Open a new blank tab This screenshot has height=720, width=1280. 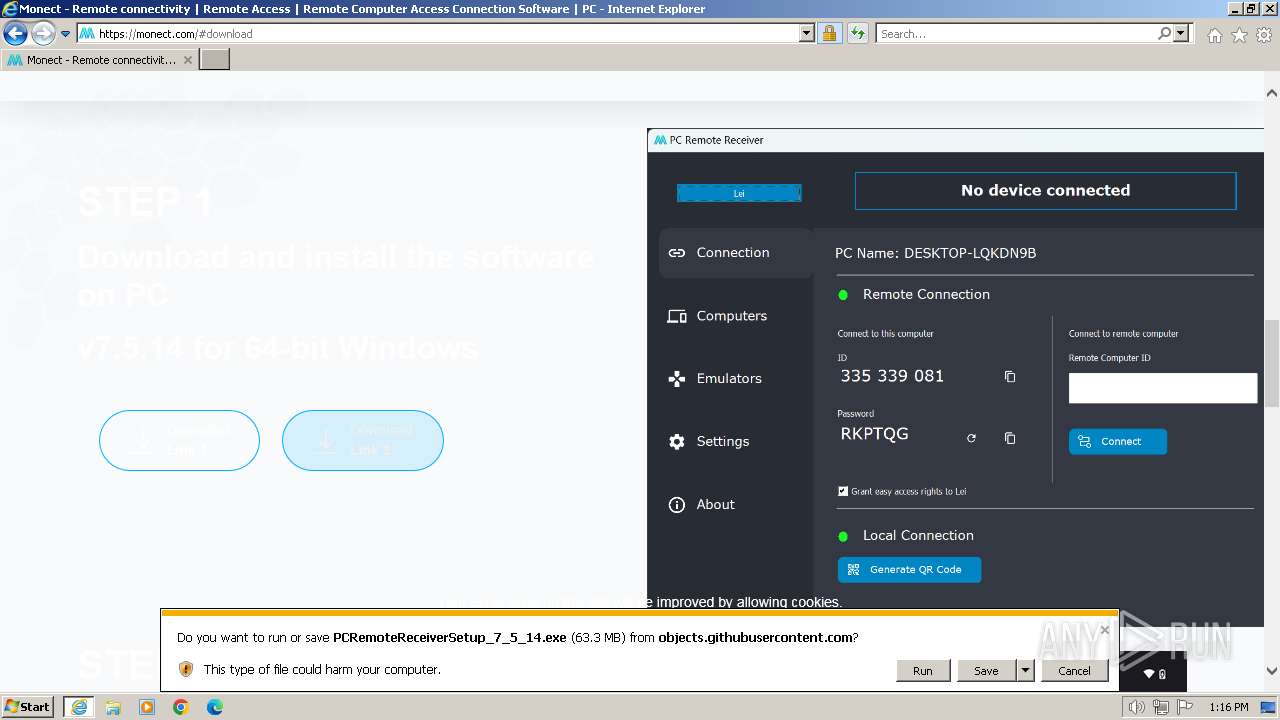[x=215, y=60]
